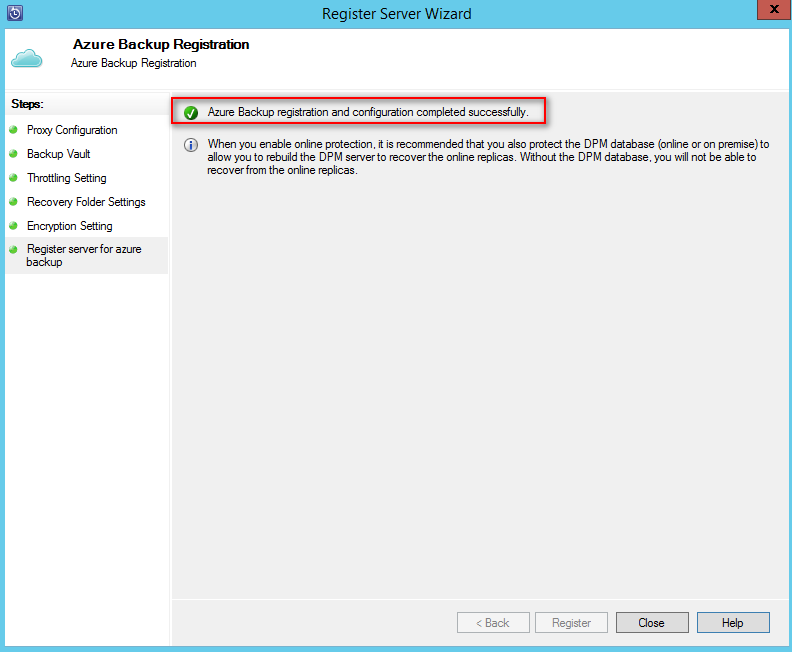Select the Recovery Folder Settings step

(86, 202)
